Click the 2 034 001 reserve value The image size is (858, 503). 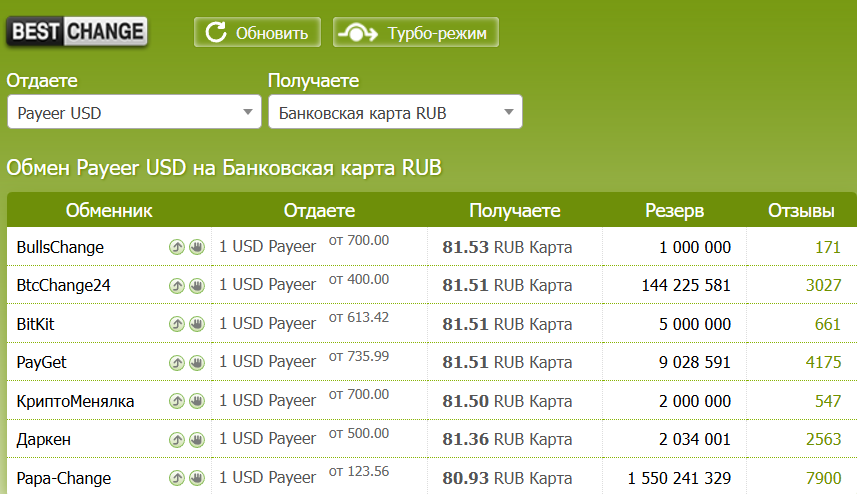click(695, 440)
